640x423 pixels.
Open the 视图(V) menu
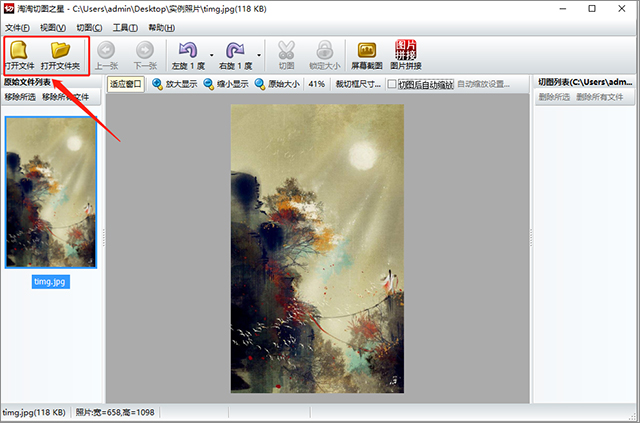53,28
